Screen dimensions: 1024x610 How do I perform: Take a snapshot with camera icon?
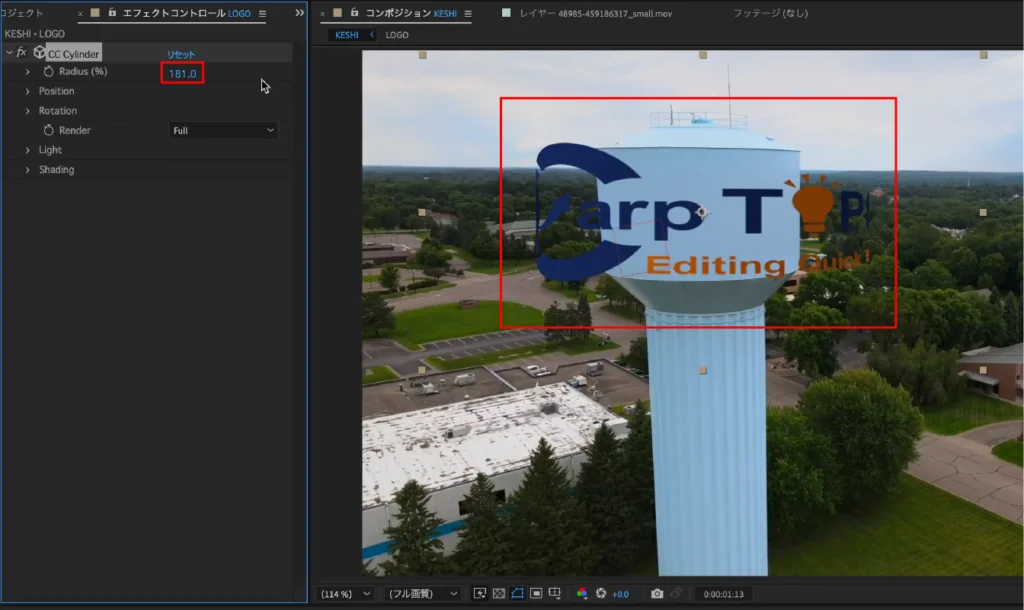tap(657, 593)
